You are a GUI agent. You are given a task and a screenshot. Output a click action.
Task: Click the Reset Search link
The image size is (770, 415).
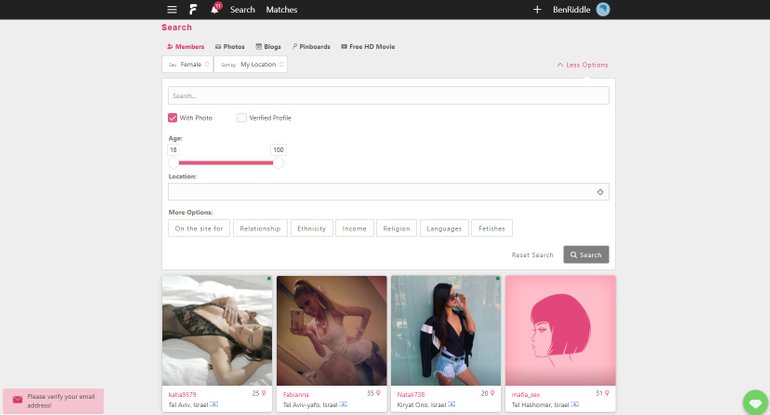532,255
